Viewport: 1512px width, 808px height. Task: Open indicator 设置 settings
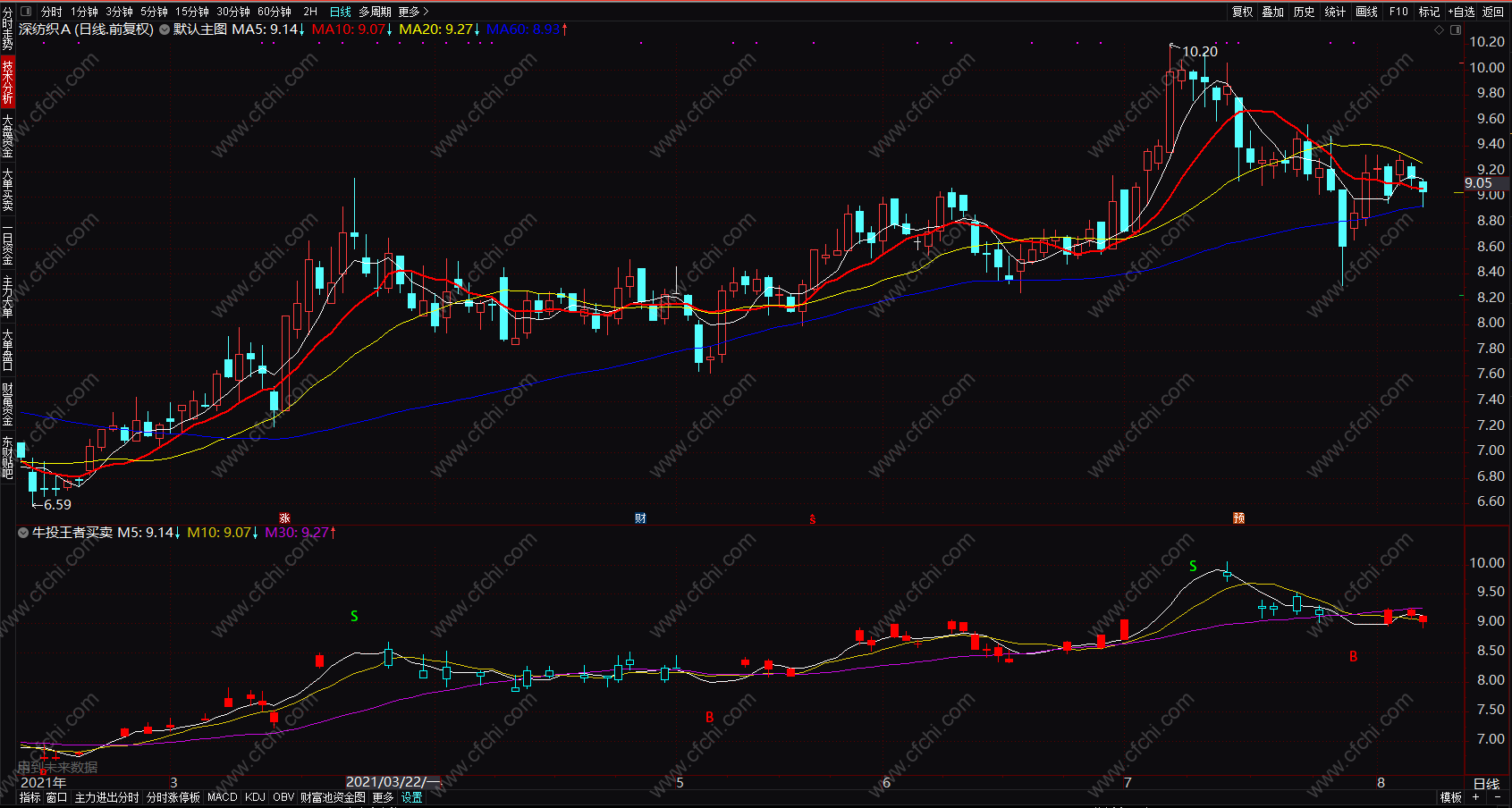click(x=411, y=797)
